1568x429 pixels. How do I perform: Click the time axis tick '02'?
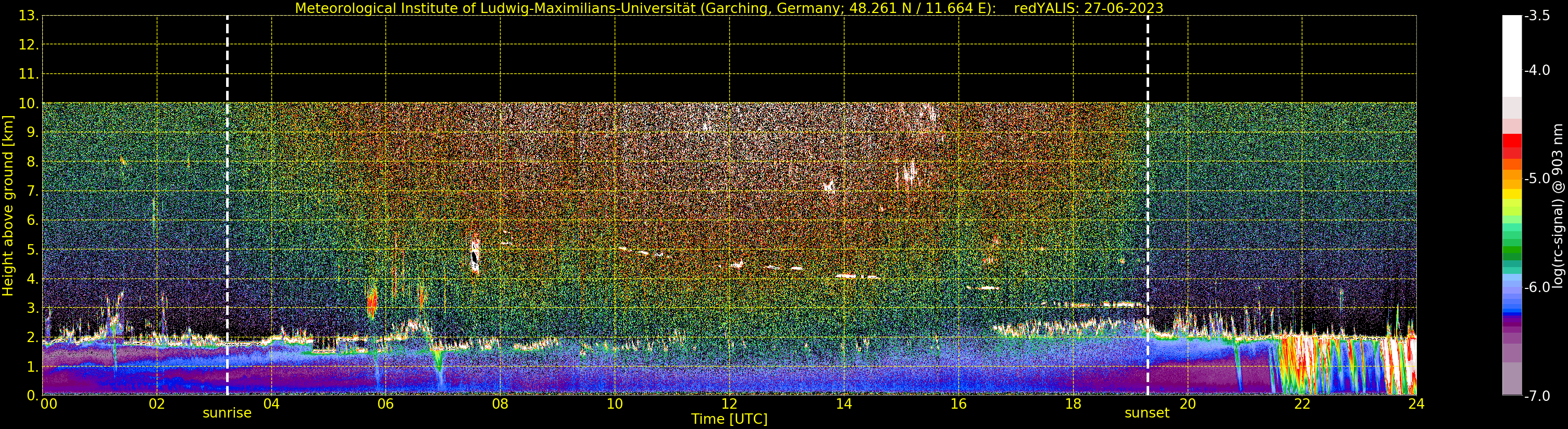point(157,404)
